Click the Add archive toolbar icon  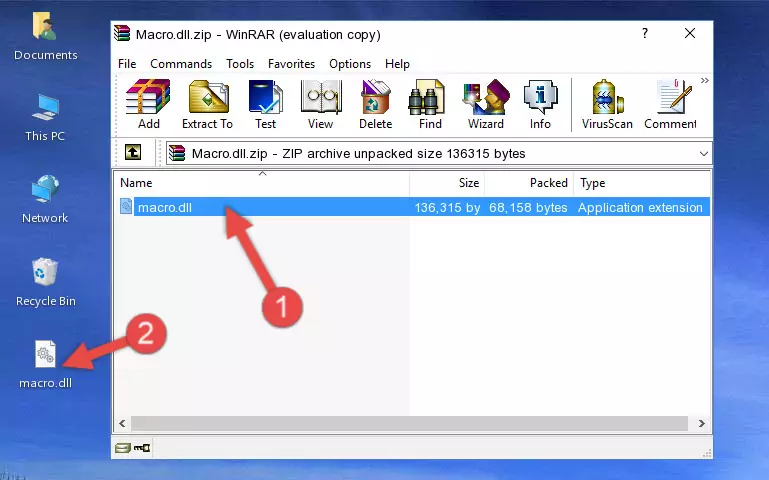point(148,104)
